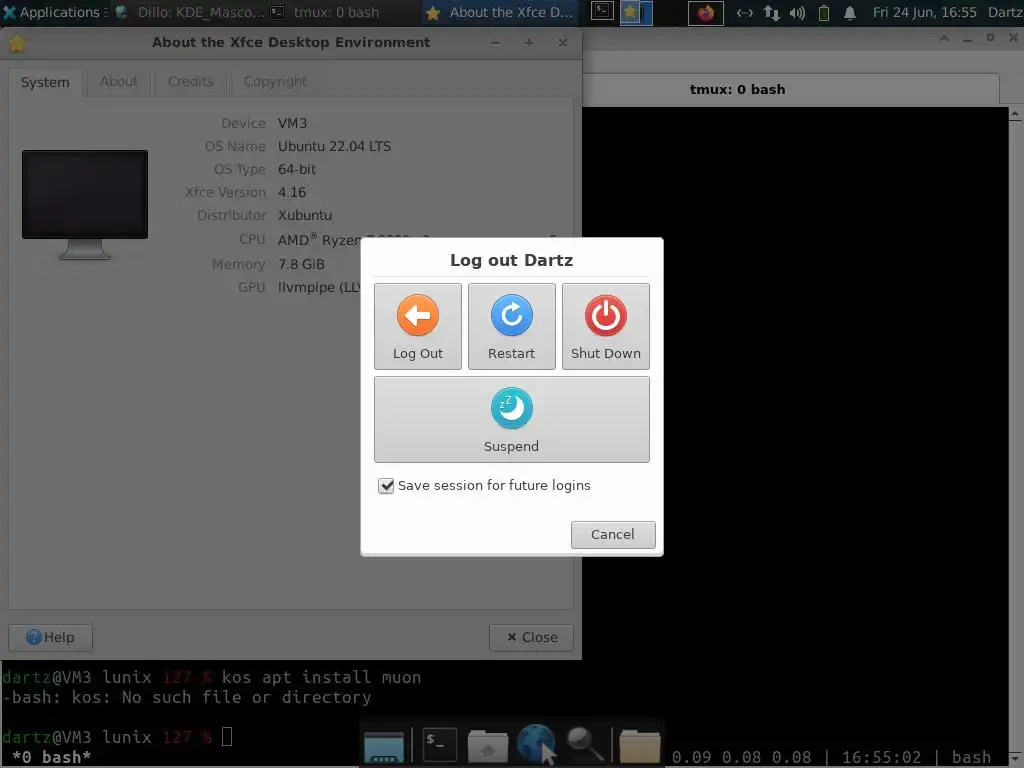
Task: Click Show Desktop icon in bottom dock
Action: (x=384, y=746)
